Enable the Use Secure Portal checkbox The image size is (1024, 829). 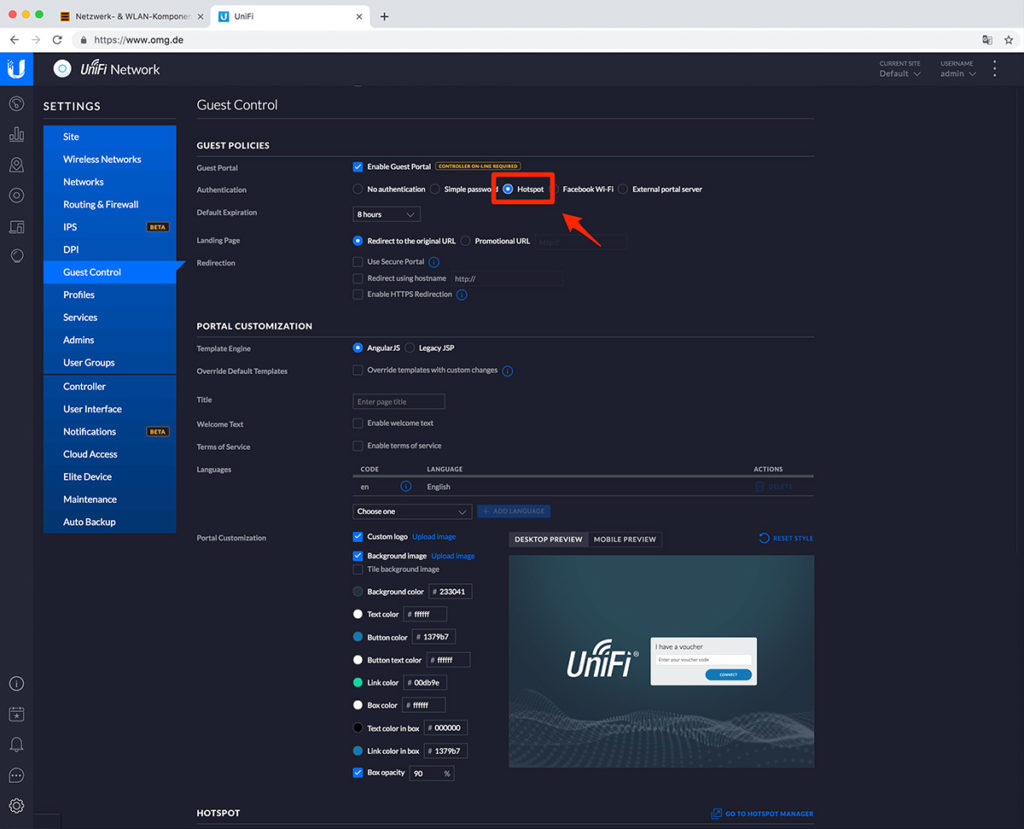358,262
